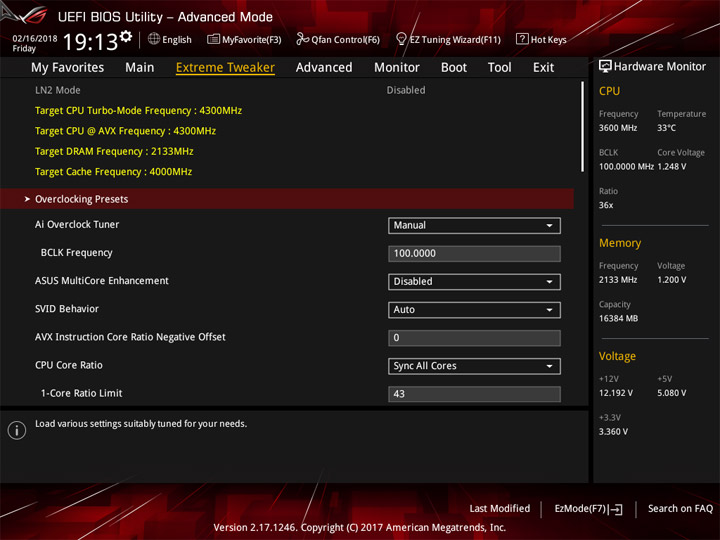Click the CPU heading in Hardware Monitor
Image resolution: width=720 pixels, height=540 pixels.
tap(609, 91)
